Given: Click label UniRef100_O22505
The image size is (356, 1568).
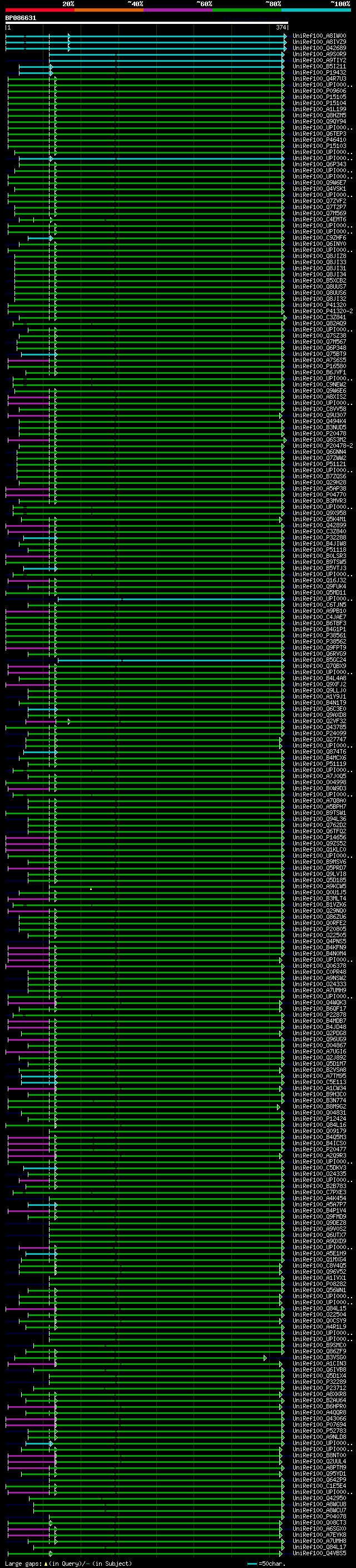Looking at the screenshot, I should pos(319,936).
